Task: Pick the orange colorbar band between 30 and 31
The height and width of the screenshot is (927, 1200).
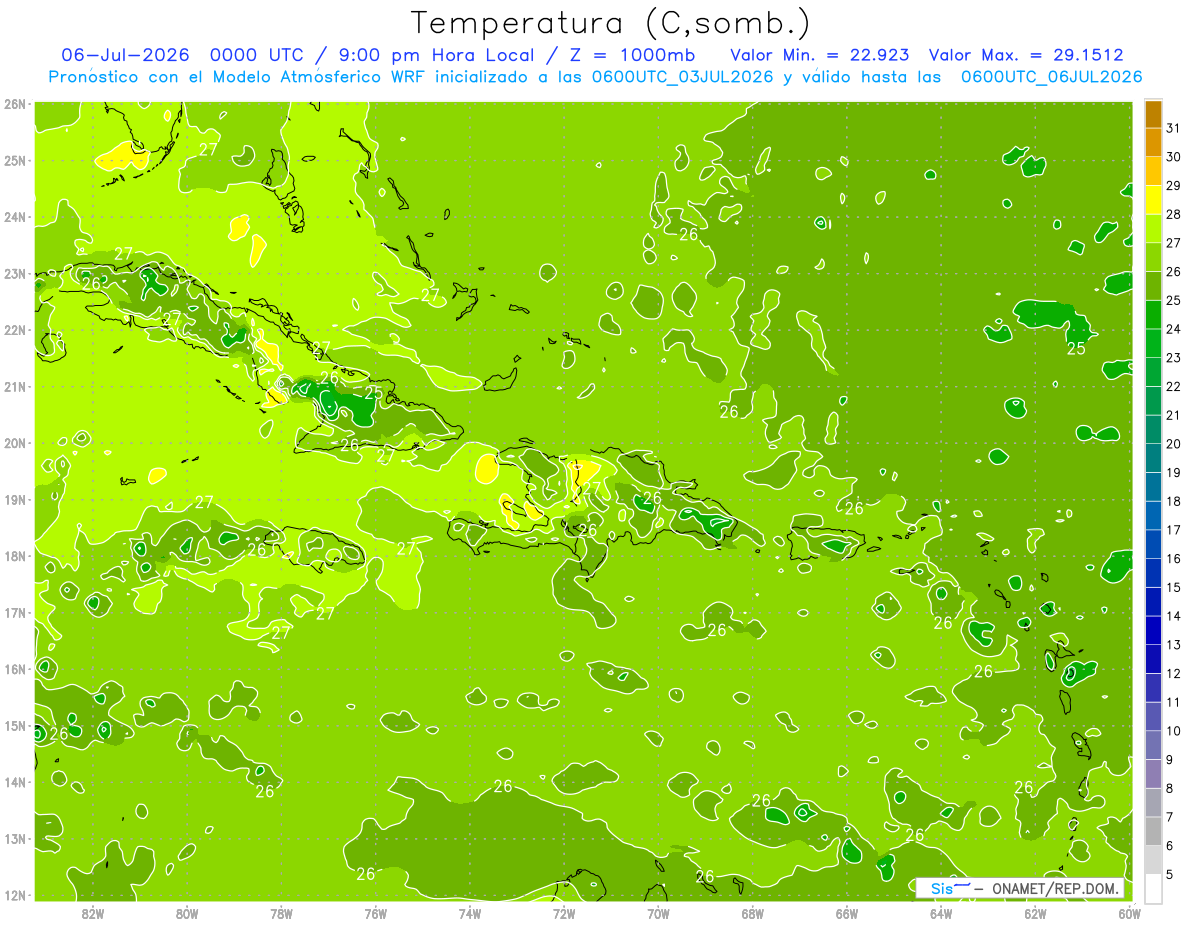Action: [1153, 142]
